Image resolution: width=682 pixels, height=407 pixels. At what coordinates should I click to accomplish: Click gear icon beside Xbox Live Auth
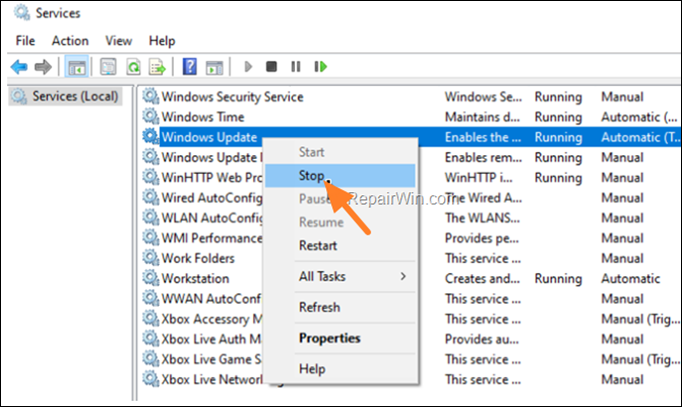(150, 339)
